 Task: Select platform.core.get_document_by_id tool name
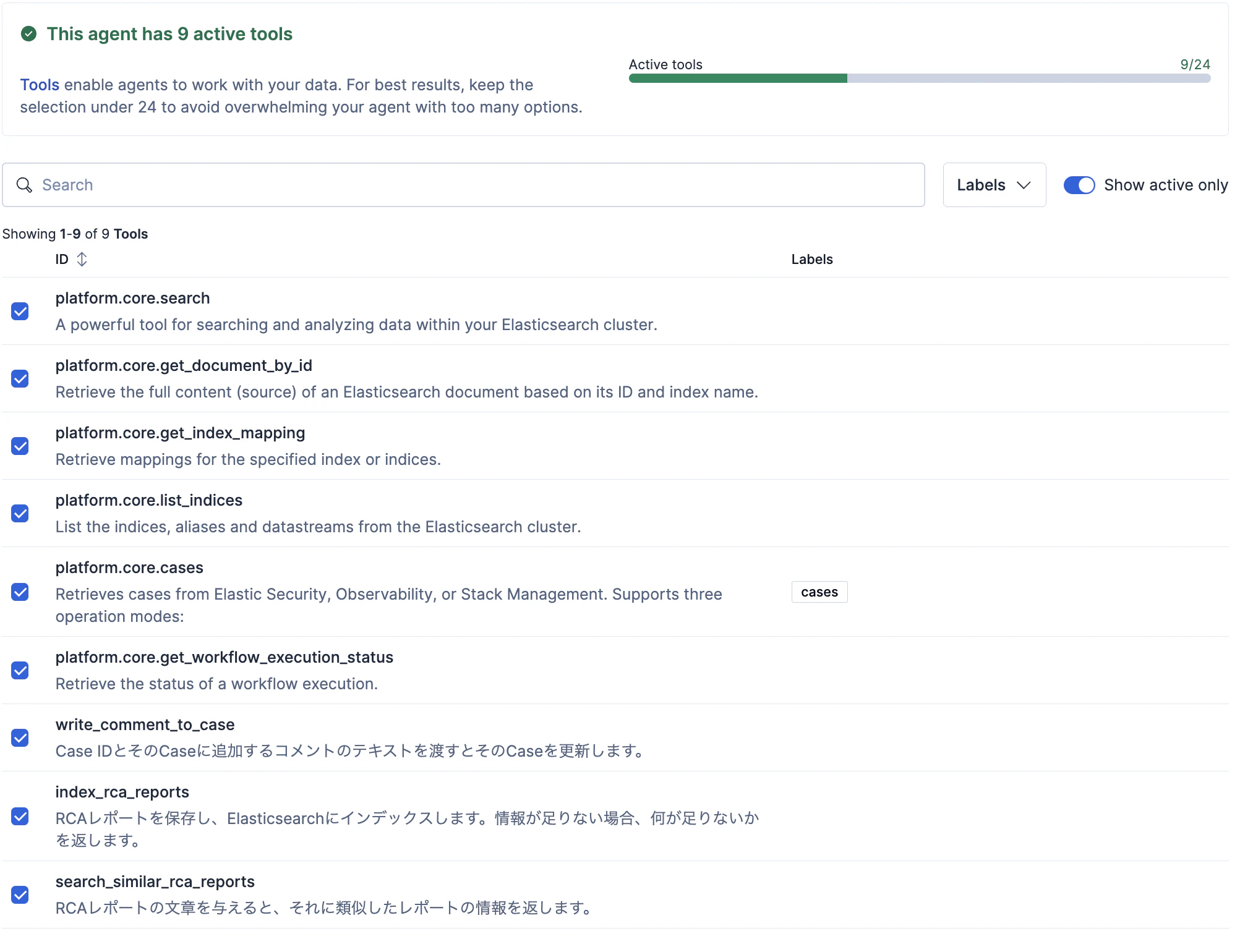[x=184, y=365]
